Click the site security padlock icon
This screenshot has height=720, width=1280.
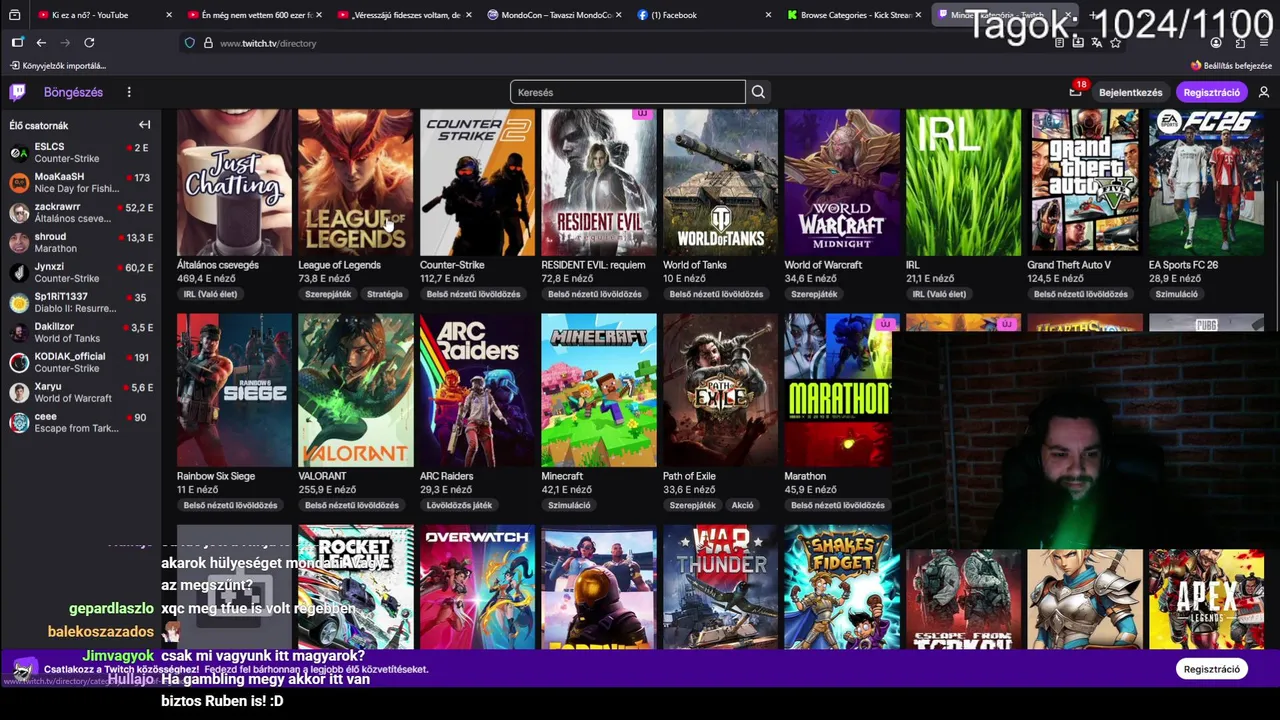[208, 43]
